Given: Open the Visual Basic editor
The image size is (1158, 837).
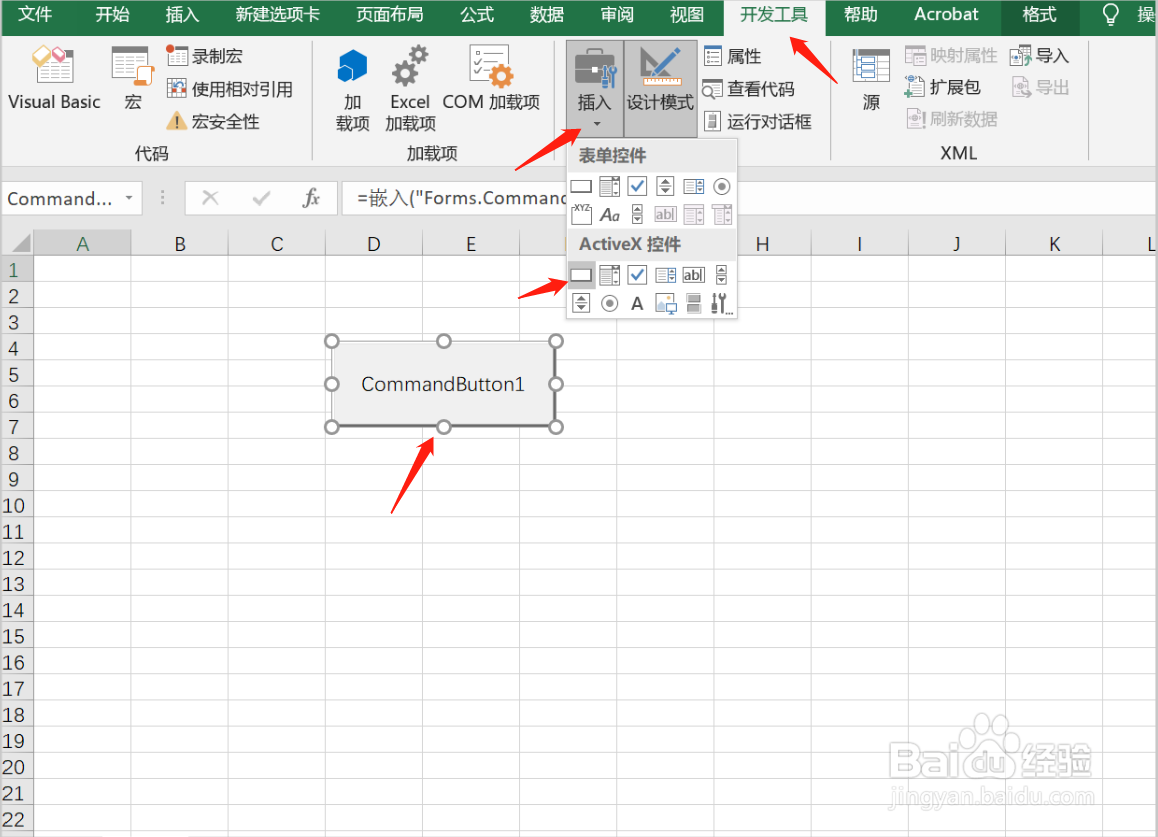Looking at the screenshot, I should 54,78.
